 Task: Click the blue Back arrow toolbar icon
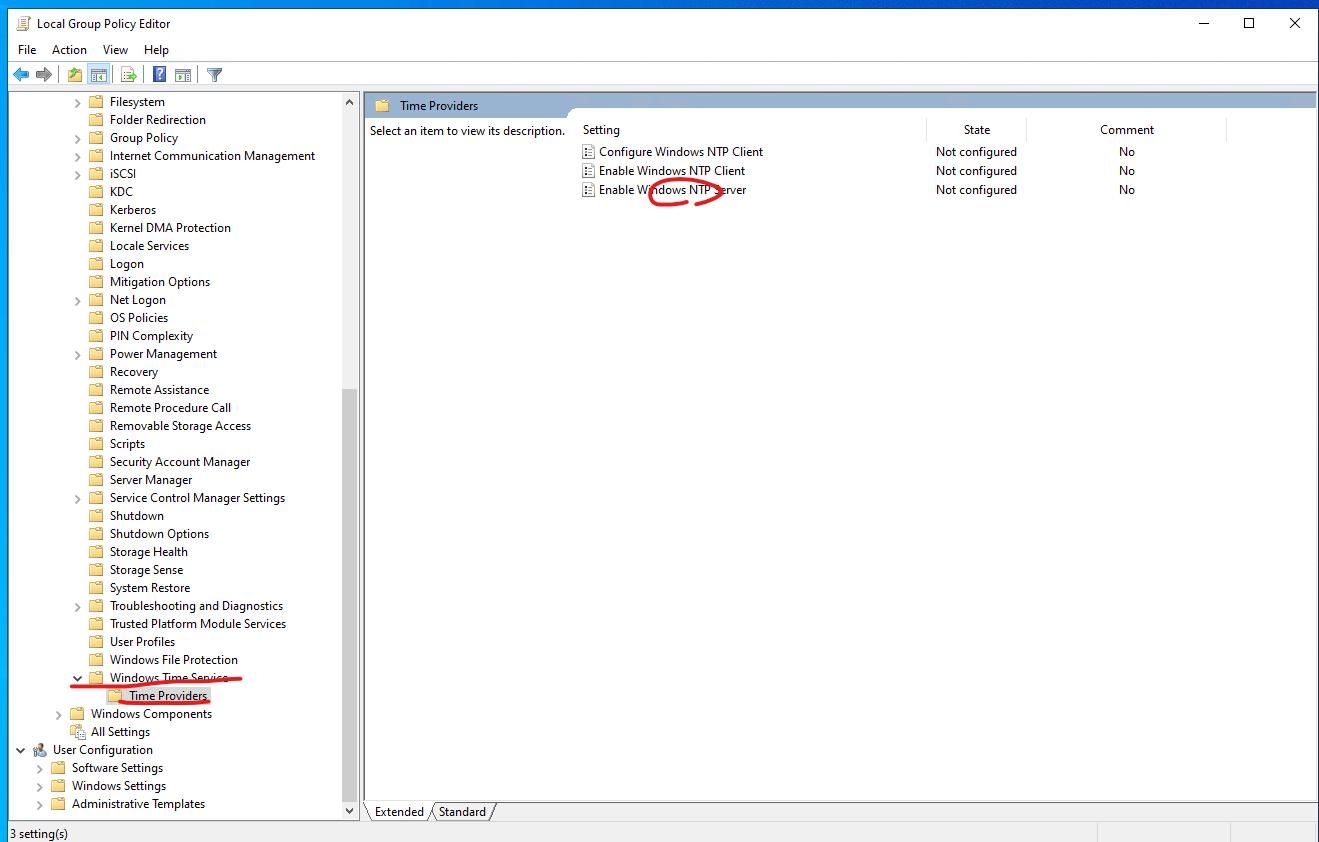point(21,74)
